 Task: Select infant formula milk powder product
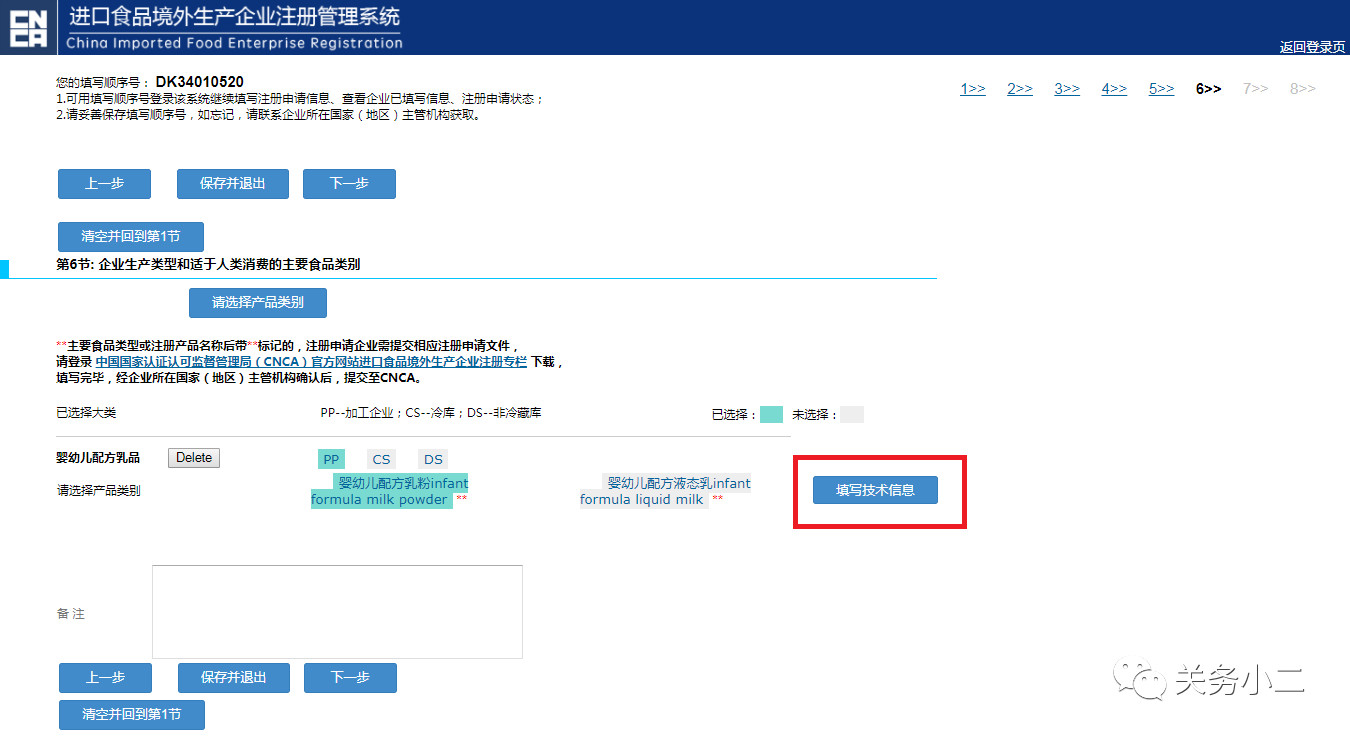(x=390, y=492)
